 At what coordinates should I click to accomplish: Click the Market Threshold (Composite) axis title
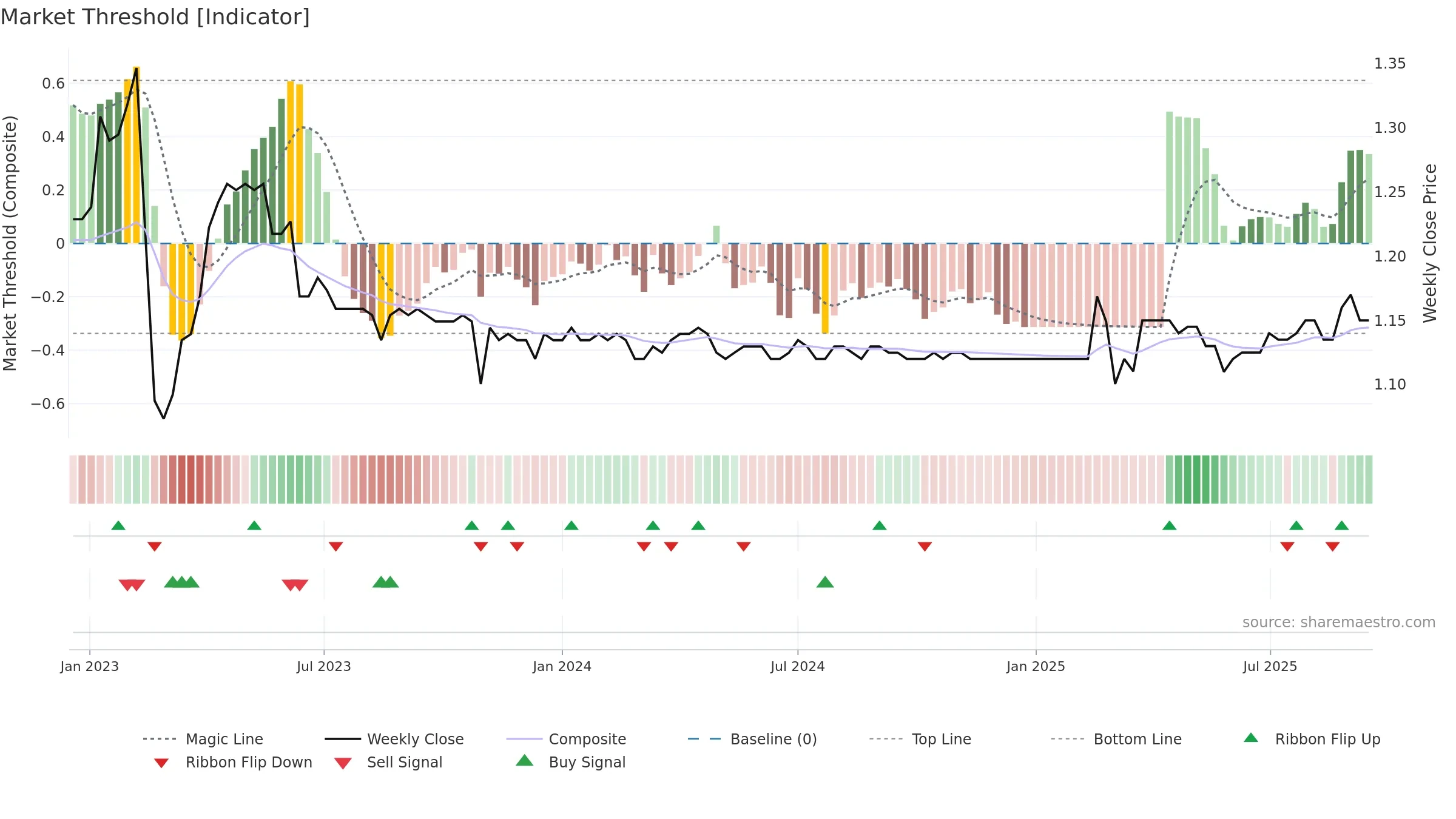[10, 243]
